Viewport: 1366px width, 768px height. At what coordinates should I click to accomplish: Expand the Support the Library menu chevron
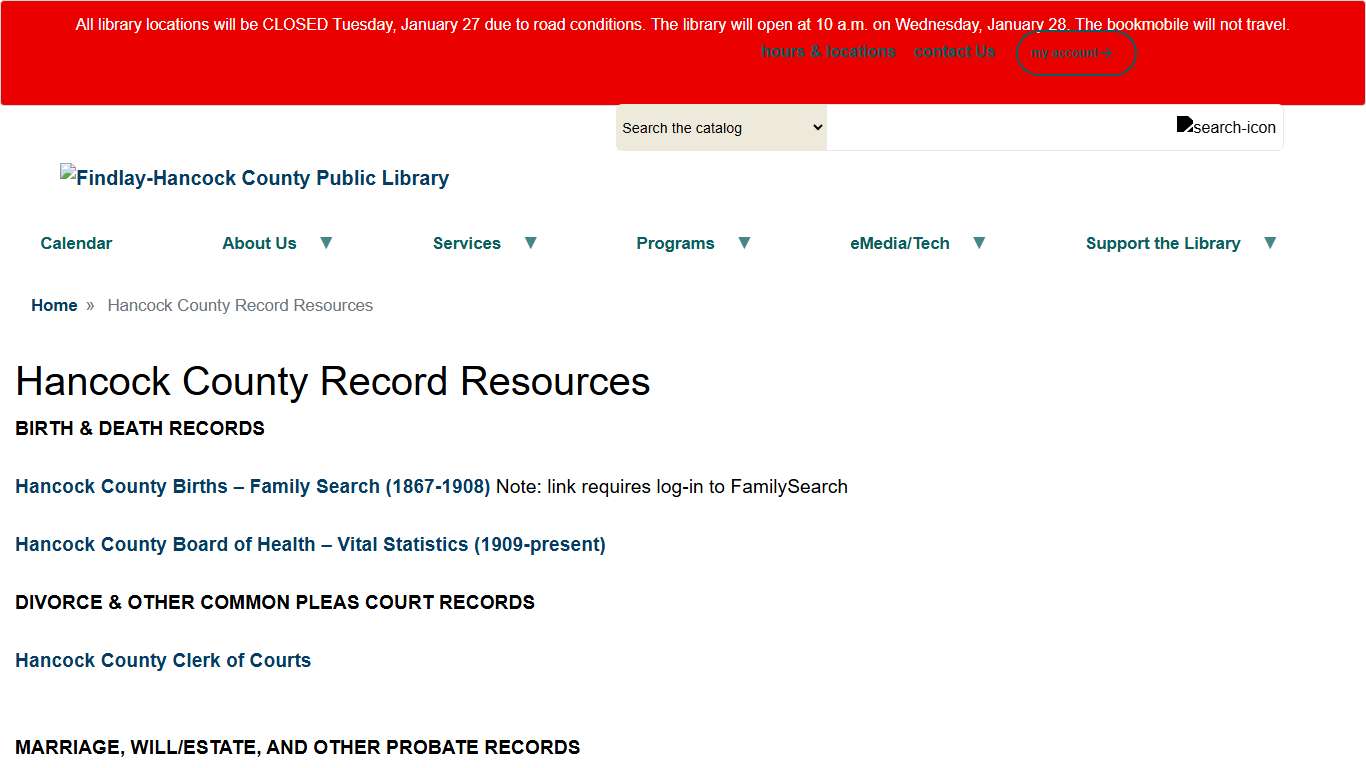1270,242
